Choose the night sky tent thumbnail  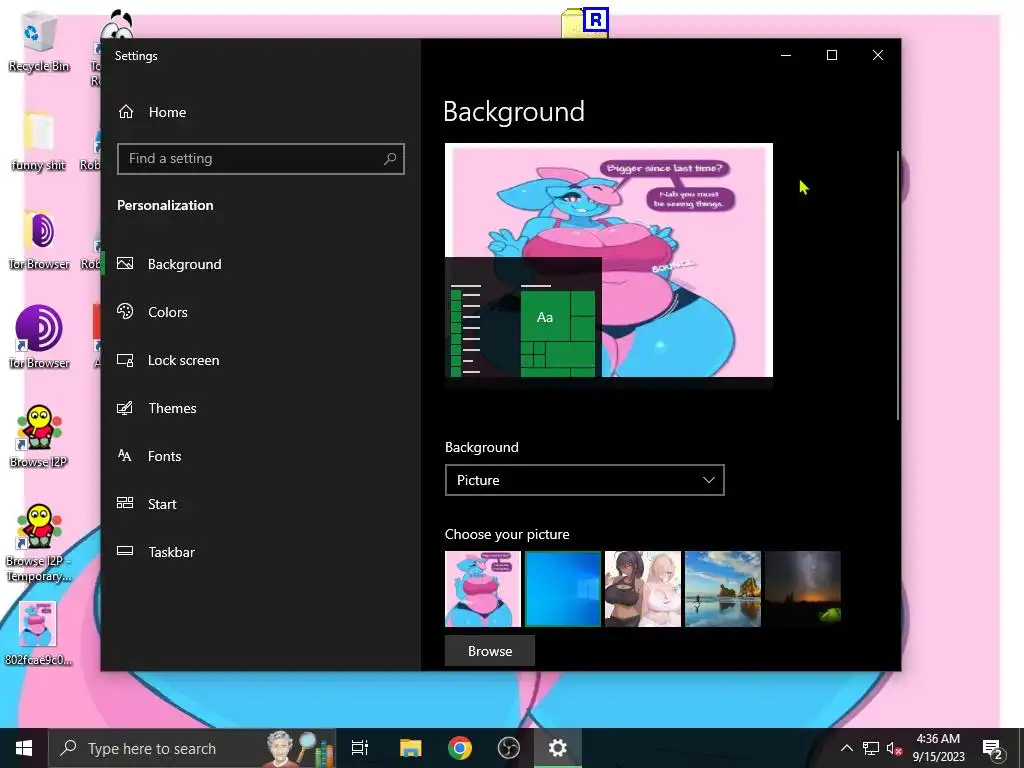click(803, 589)
